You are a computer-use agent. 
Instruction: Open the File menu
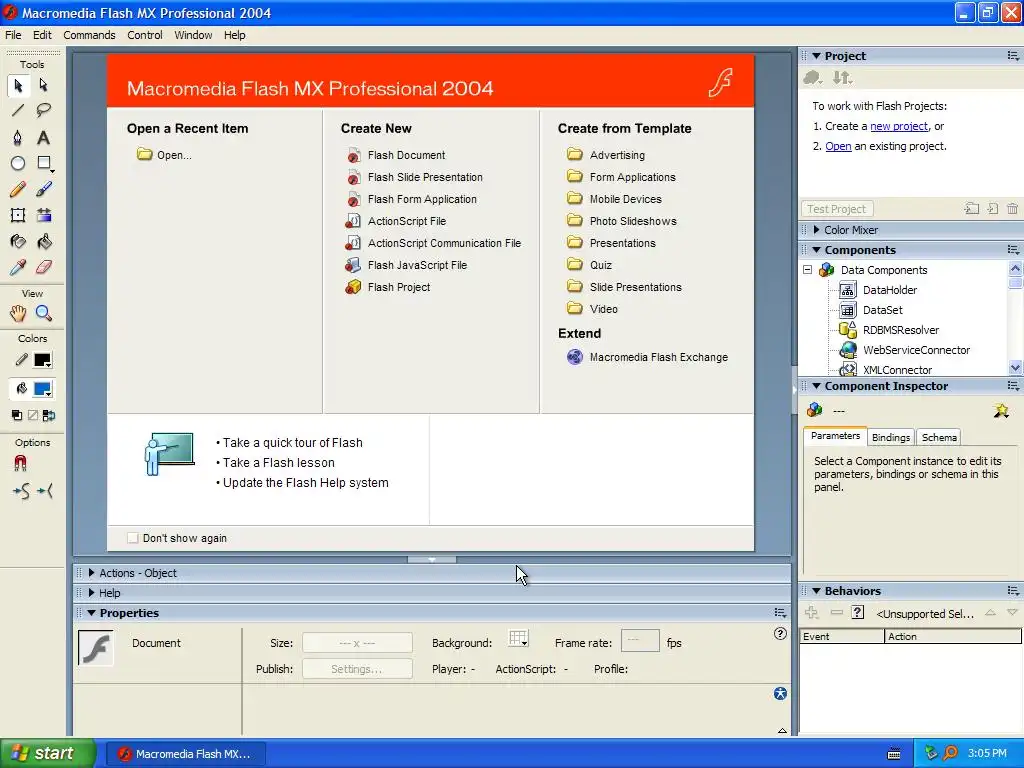tap(13, 35)
